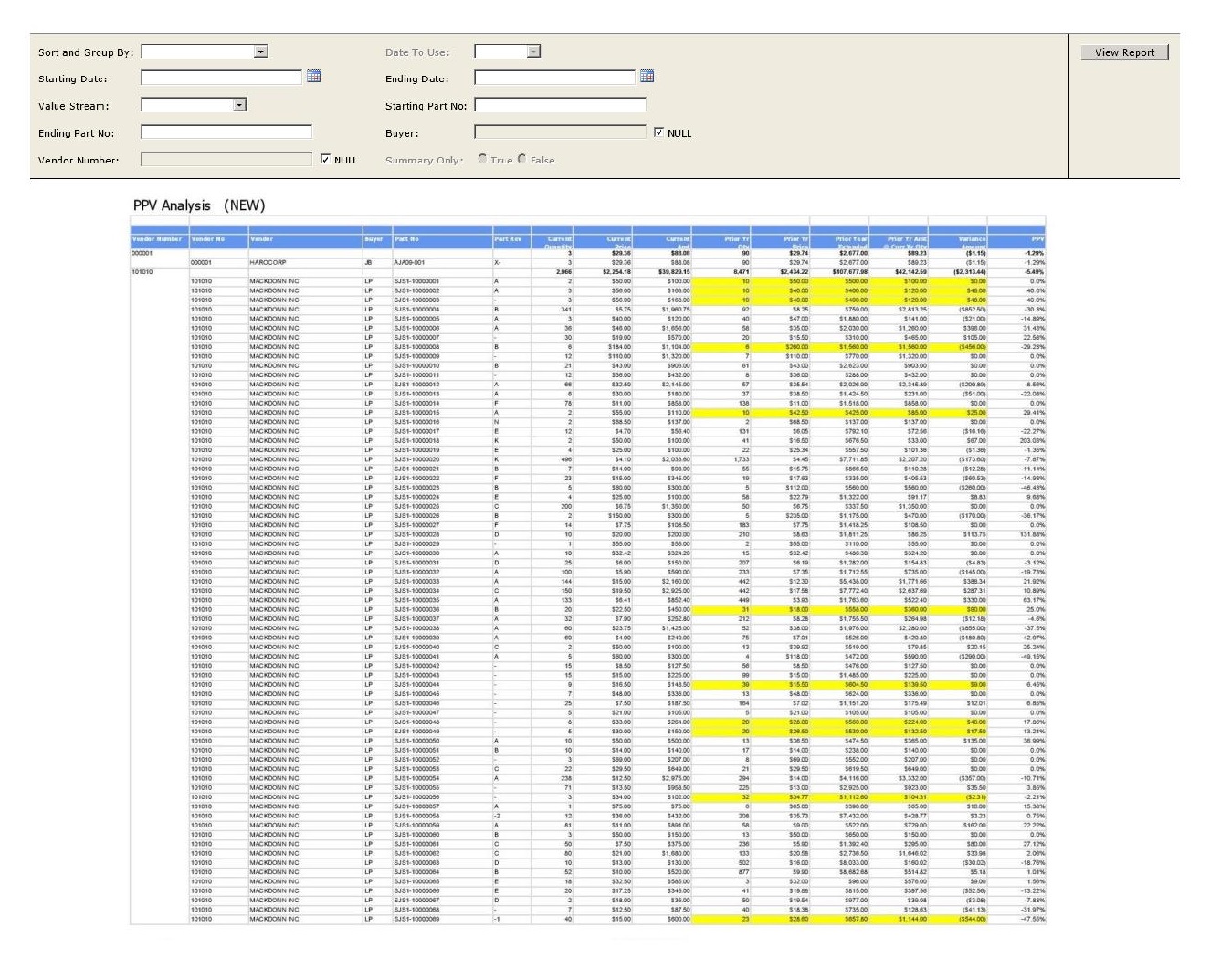Click the 1,733 prior year quantity cell
The height and width of the screenshot is (980, 1221).
[742, 459]
